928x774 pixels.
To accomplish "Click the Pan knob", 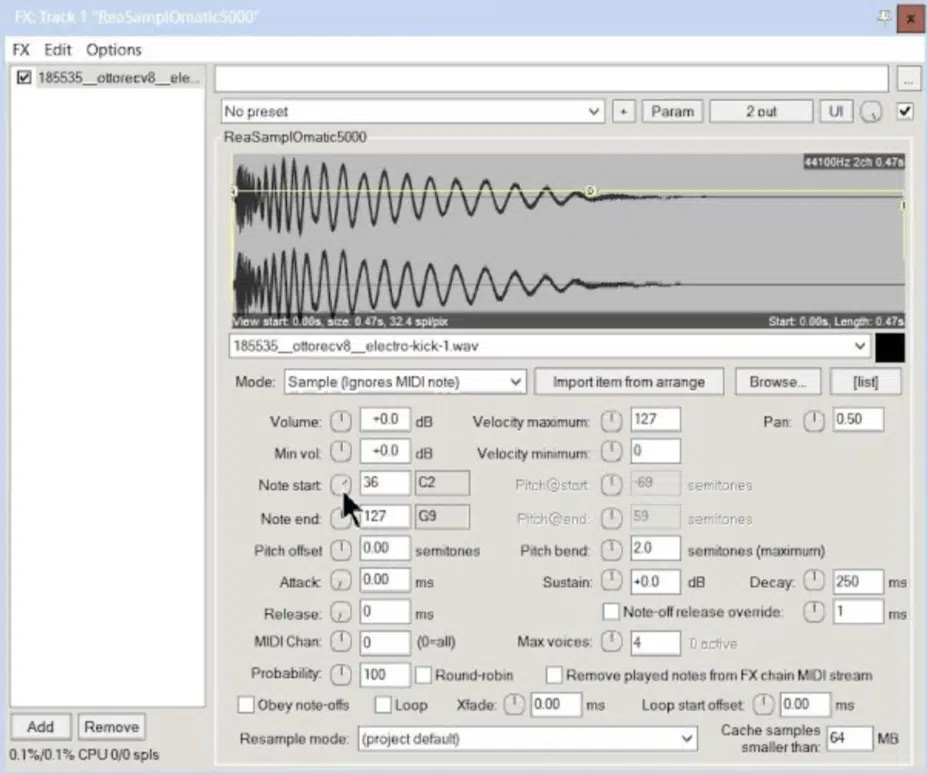I will pyautogui.click(x=814, y=421).
